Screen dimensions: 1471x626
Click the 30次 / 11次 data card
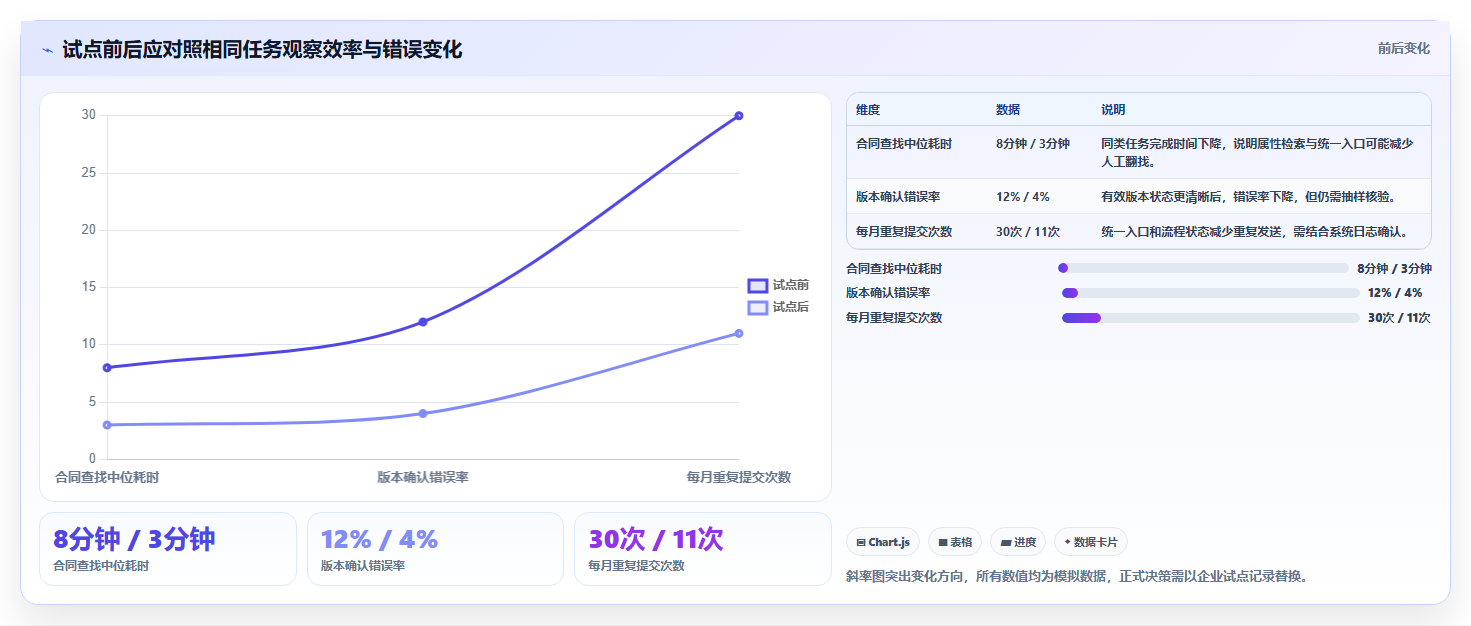point(703,549)
